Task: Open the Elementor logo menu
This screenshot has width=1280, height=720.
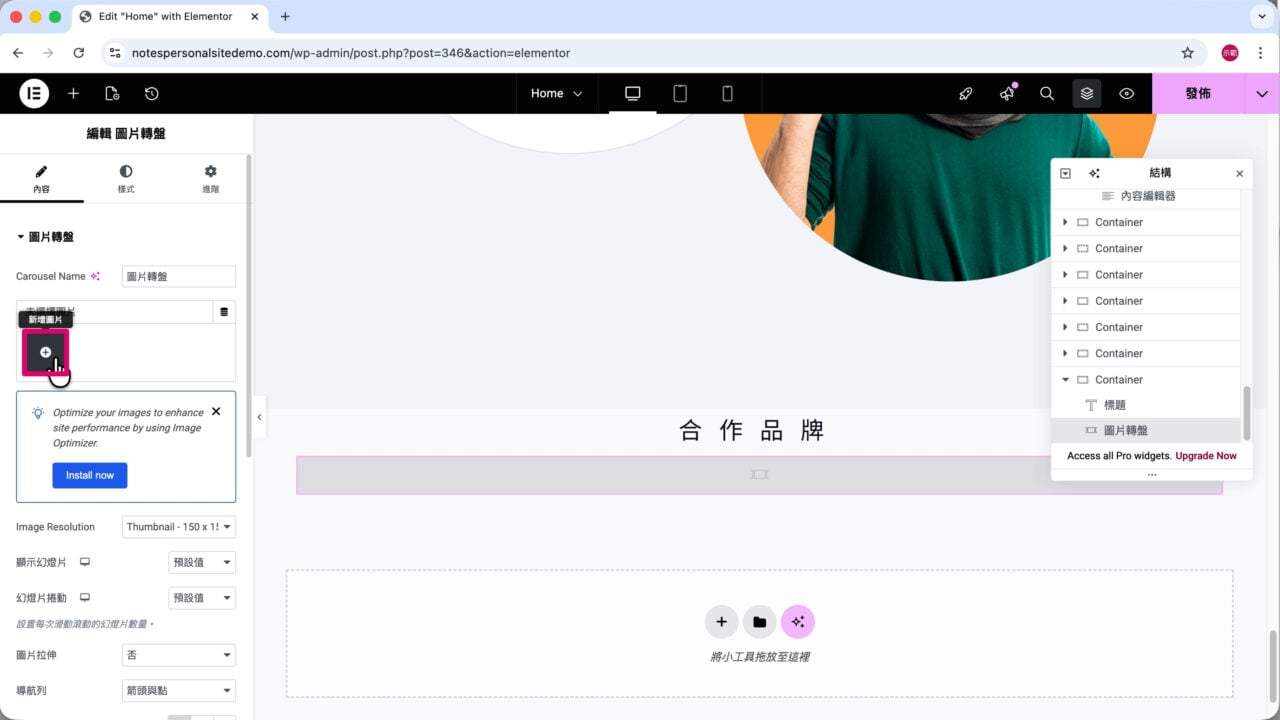Action: (x=34, y=93)
